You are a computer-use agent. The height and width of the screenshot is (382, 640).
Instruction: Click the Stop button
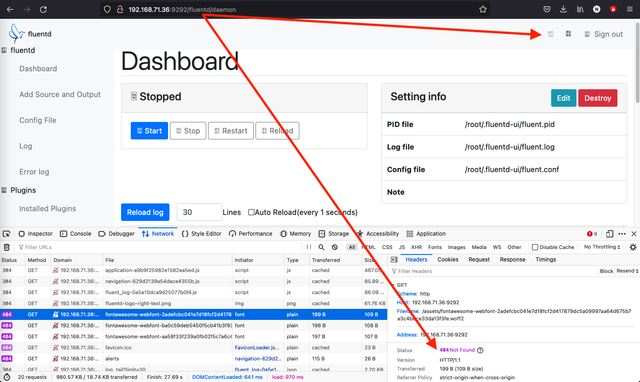[x=188, y=131]
